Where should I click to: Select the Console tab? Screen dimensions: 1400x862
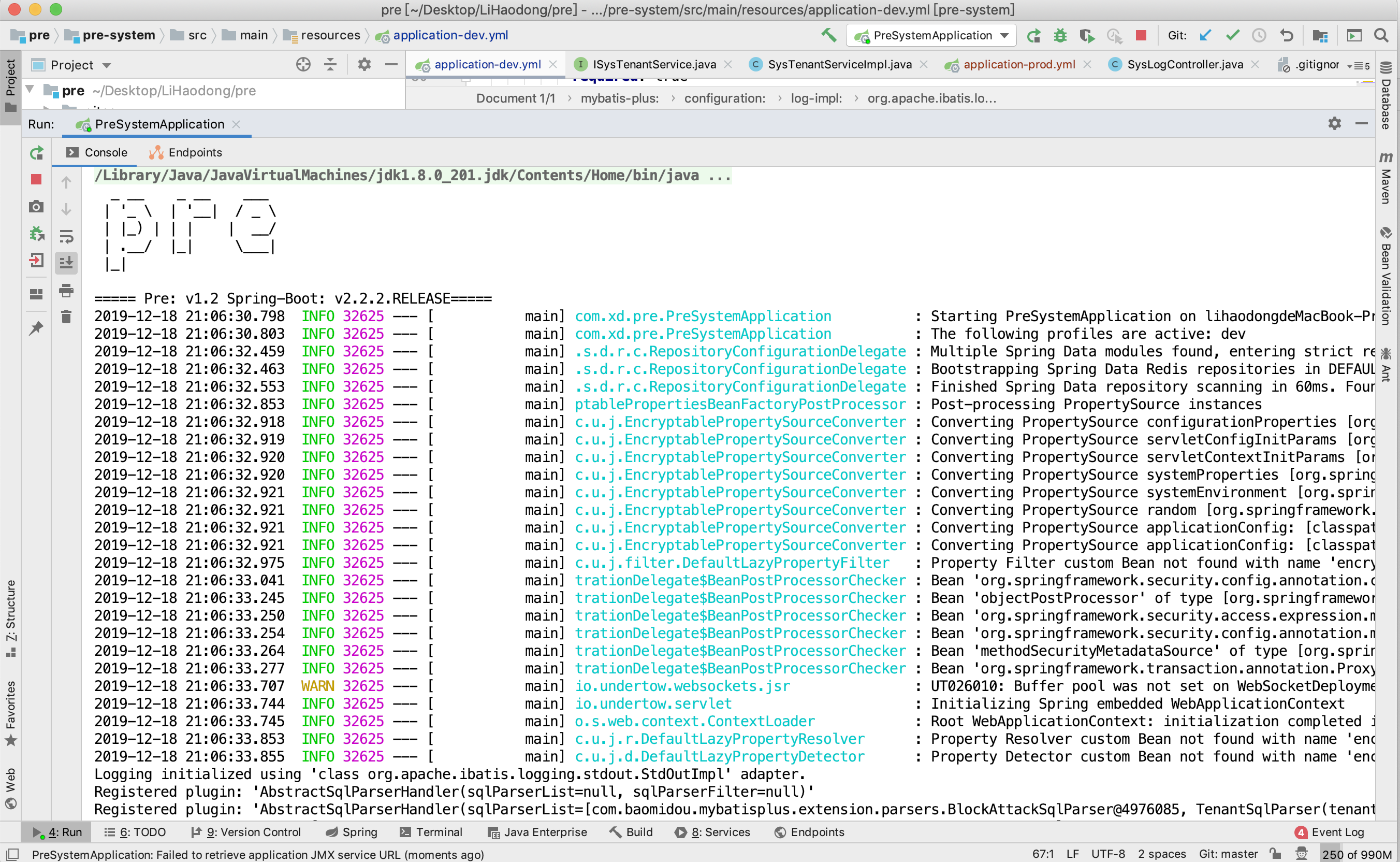tap(97, 152)
